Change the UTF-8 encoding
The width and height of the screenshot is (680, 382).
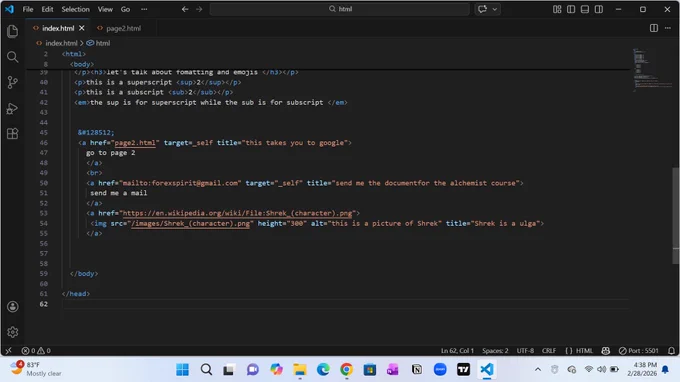coord(525,350)
